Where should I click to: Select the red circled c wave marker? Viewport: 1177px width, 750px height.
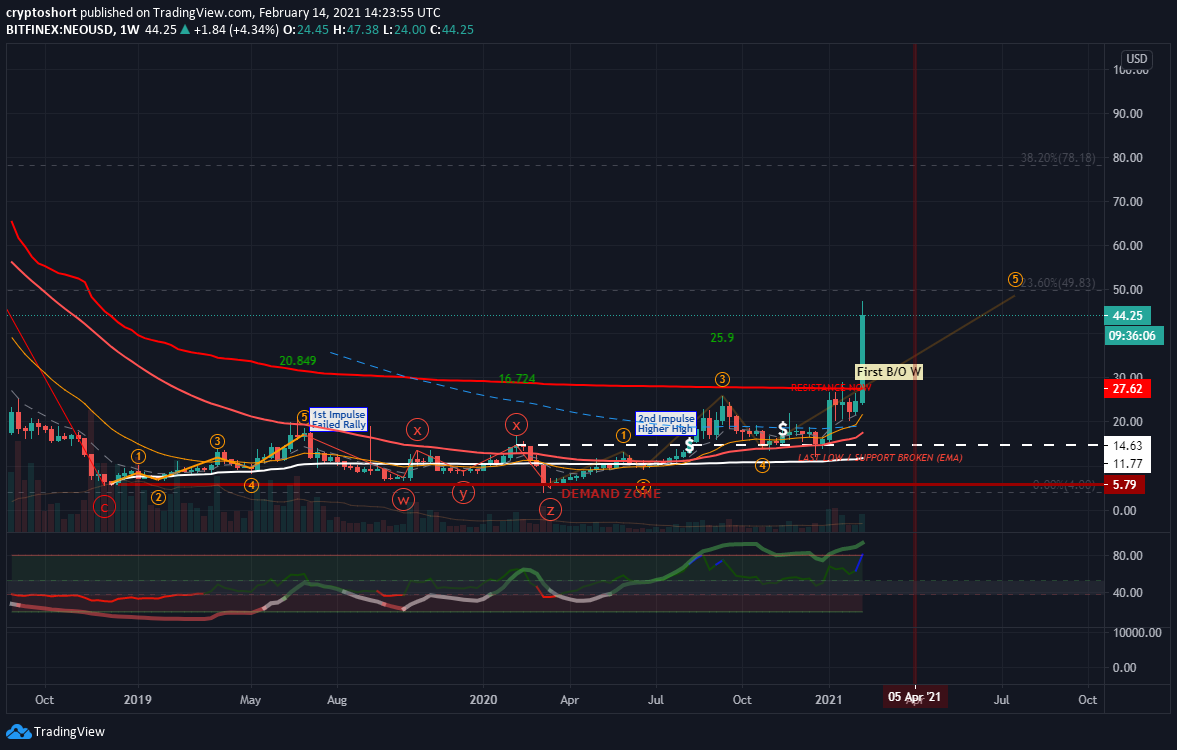[104, 508]
